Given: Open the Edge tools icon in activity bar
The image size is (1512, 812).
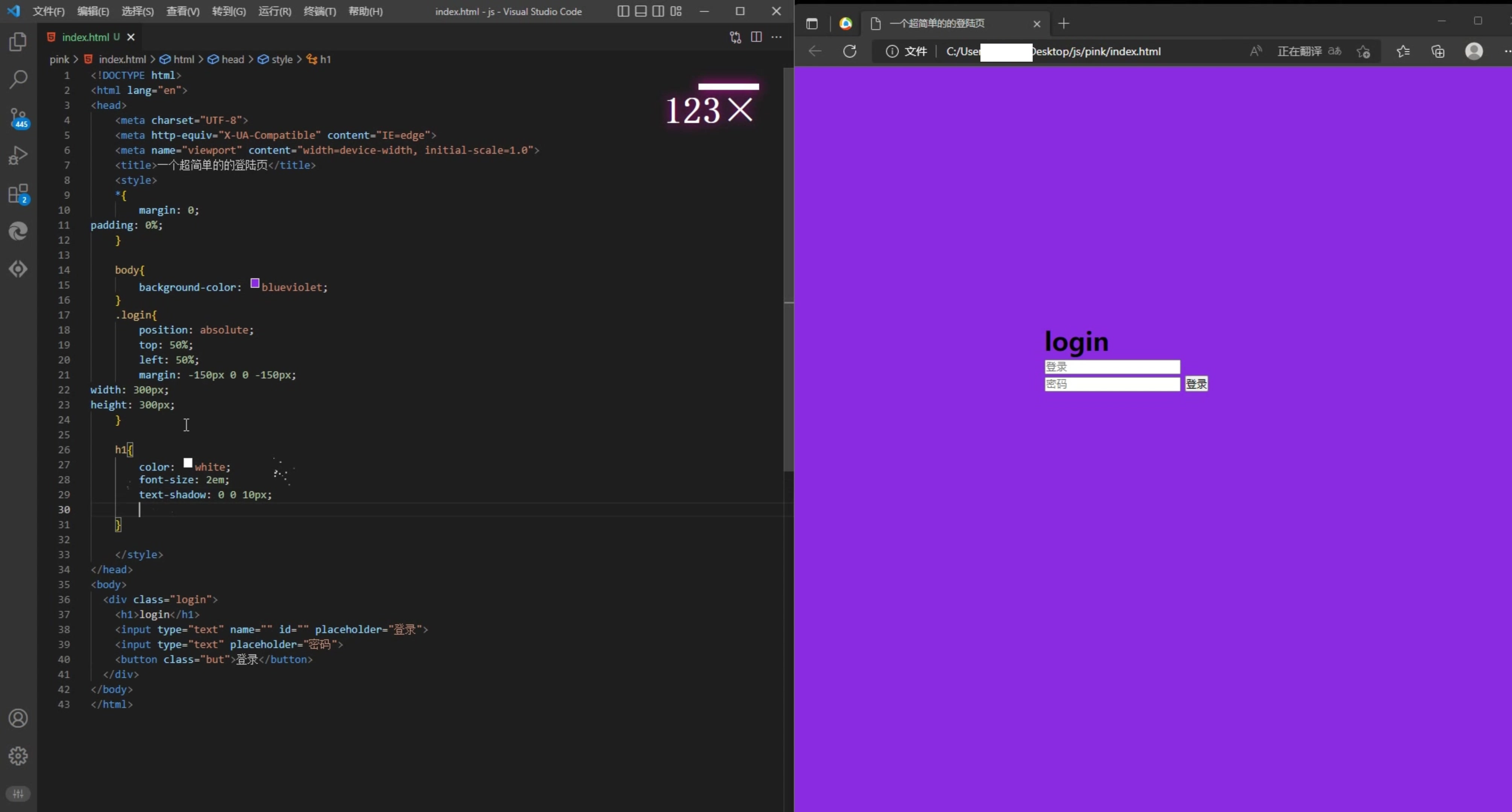Looking at the screenshot, I should [18, 231].
